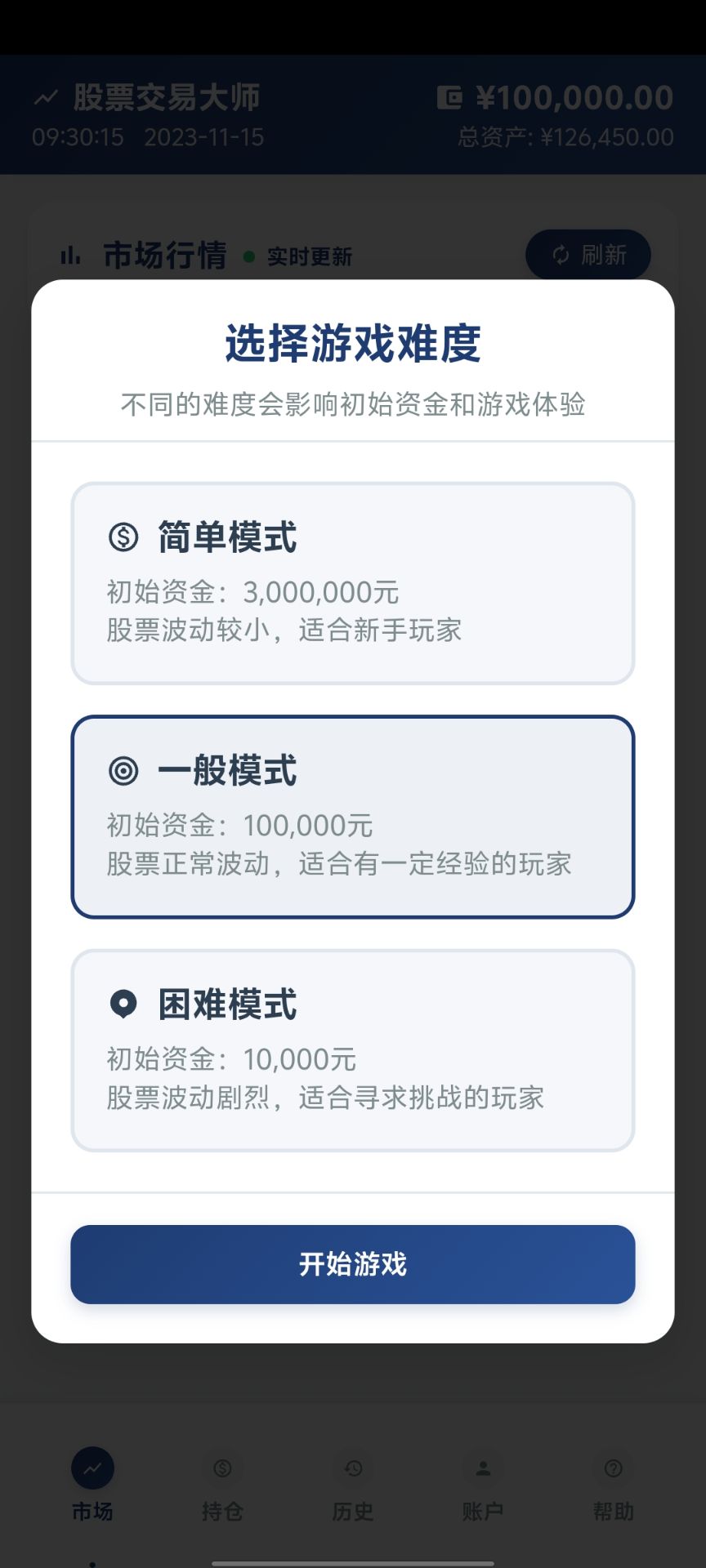Choose the 一般模式 difficulty card
The image size is (706, 1568).
point(353,817)
